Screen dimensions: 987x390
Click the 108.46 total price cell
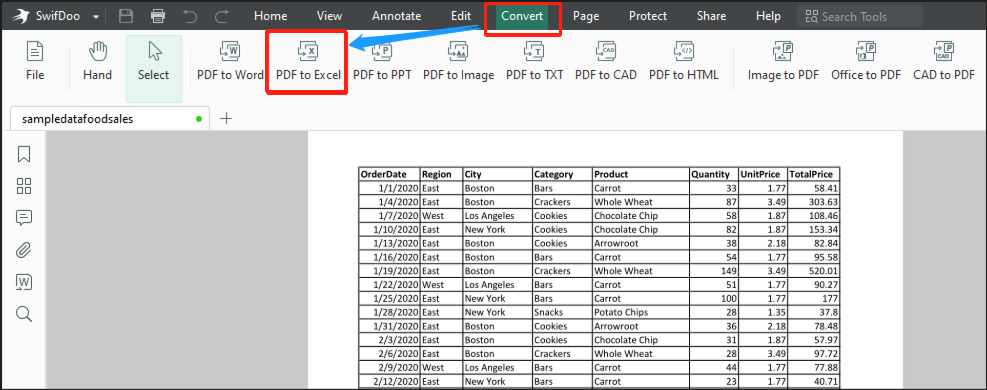point(814,216)
